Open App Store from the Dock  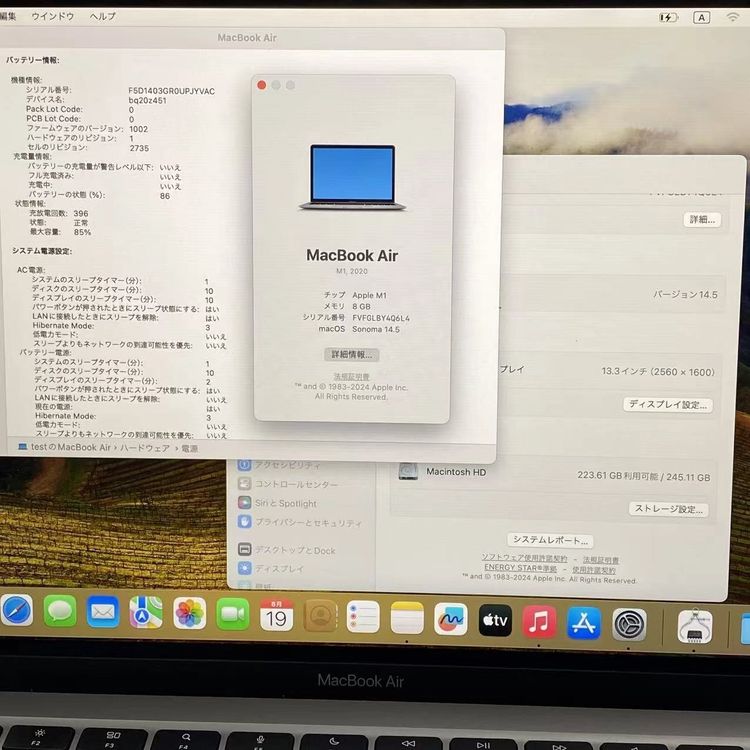coord(584,623)
